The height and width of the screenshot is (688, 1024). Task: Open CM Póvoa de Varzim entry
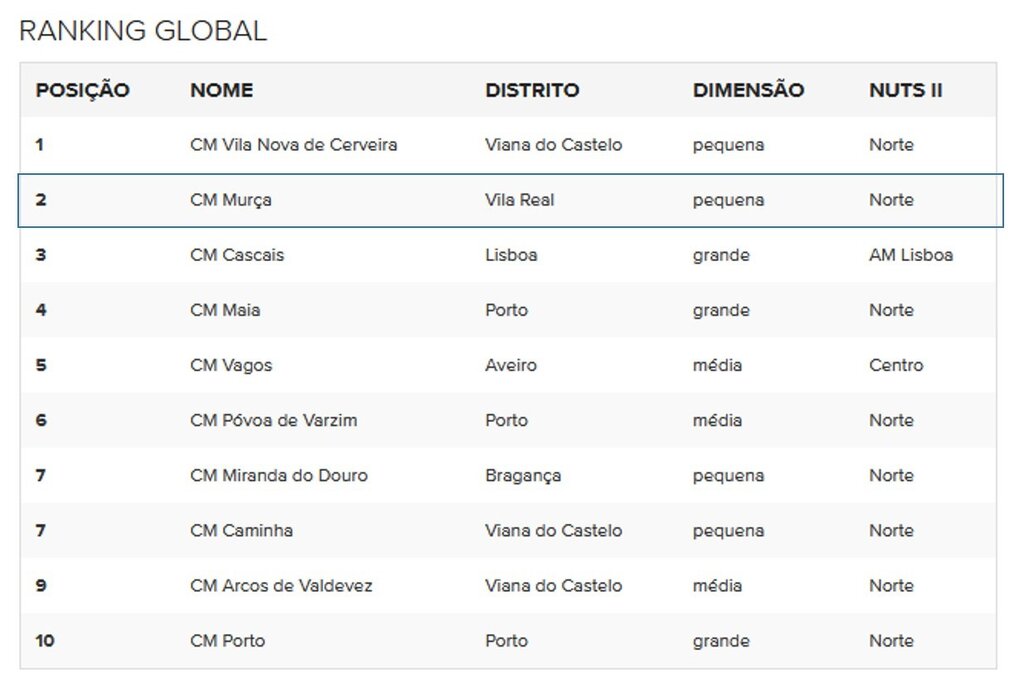(x=273, y=420)
